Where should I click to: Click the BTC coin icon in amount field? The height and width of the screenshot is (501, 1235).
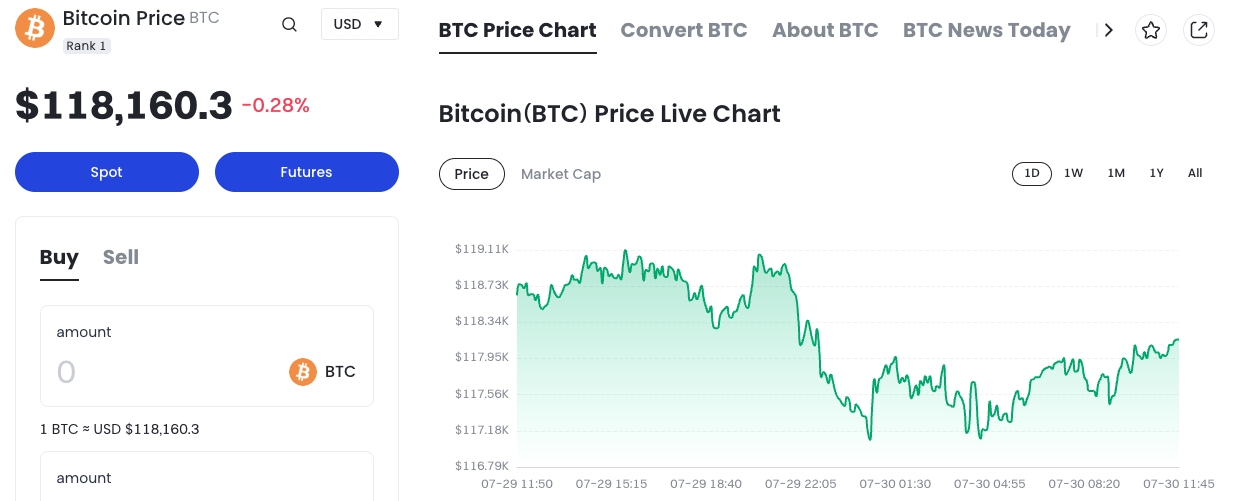pos(303,372)
